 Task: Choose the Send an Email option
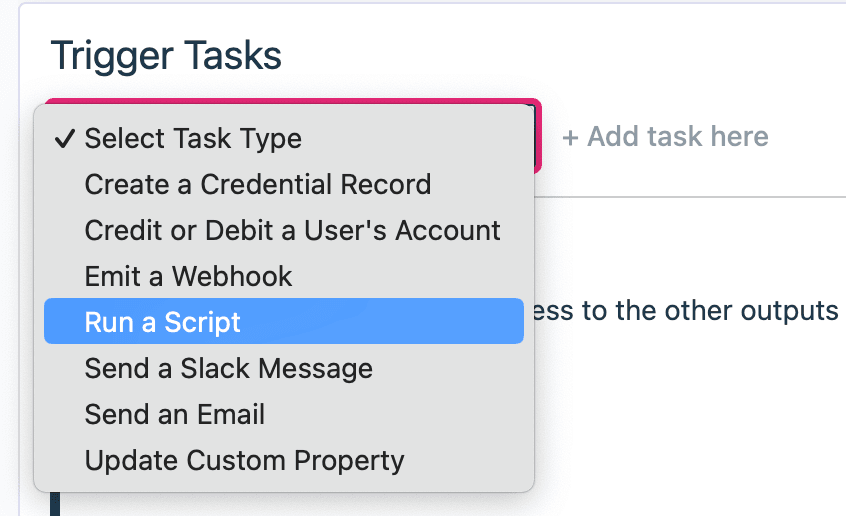point(174,414)
